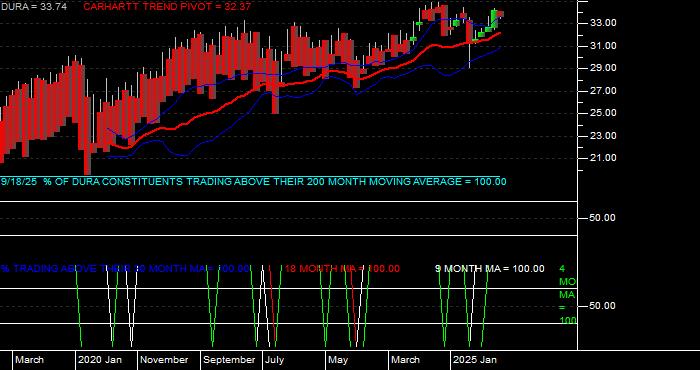Viewport: 700px width, 370px height.
Task: Click the green 4 MO MA = 100 label
Action: 567,295
